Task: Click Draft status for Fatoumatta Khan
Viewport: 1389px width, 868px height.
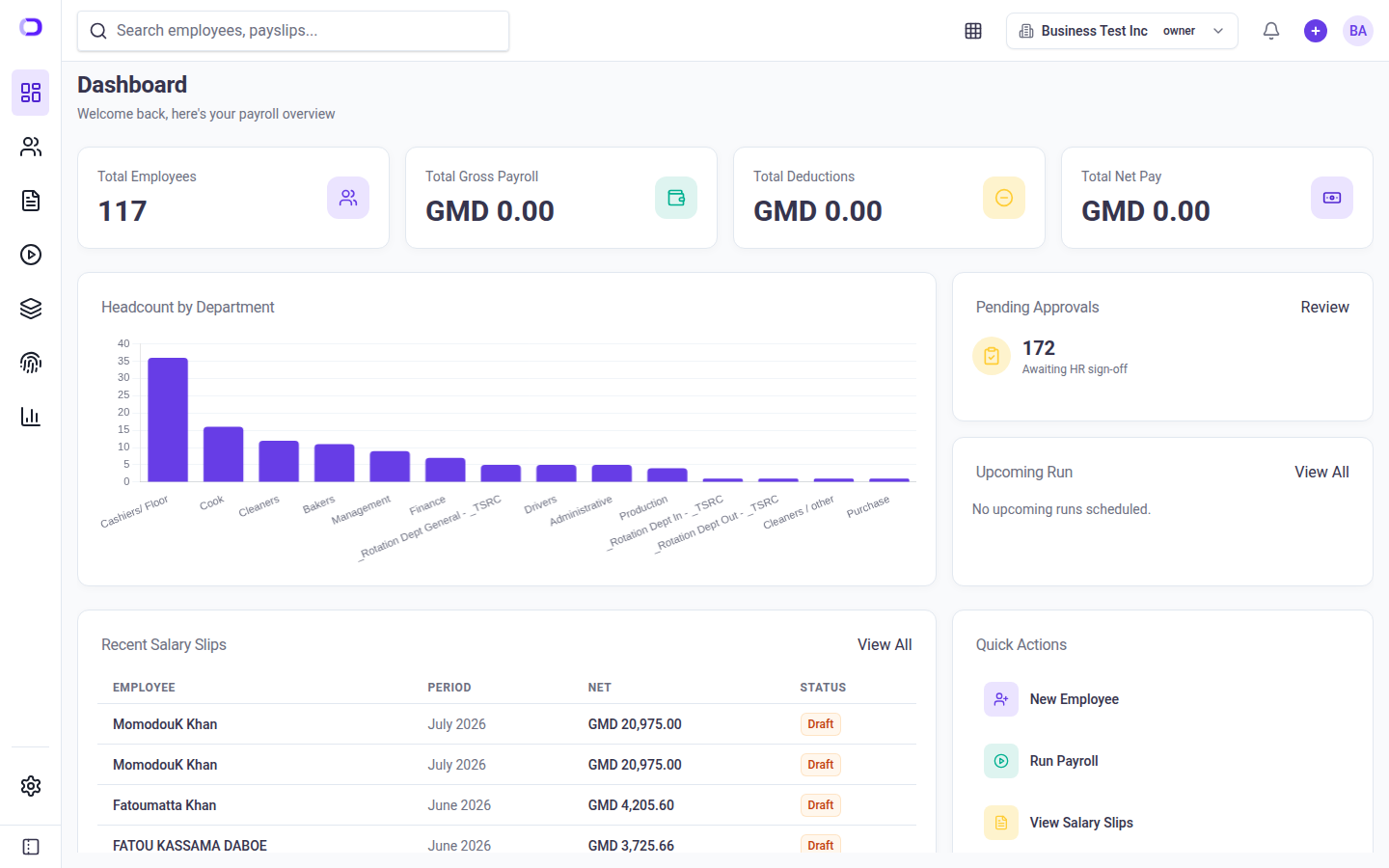Action: click(821, 805)
